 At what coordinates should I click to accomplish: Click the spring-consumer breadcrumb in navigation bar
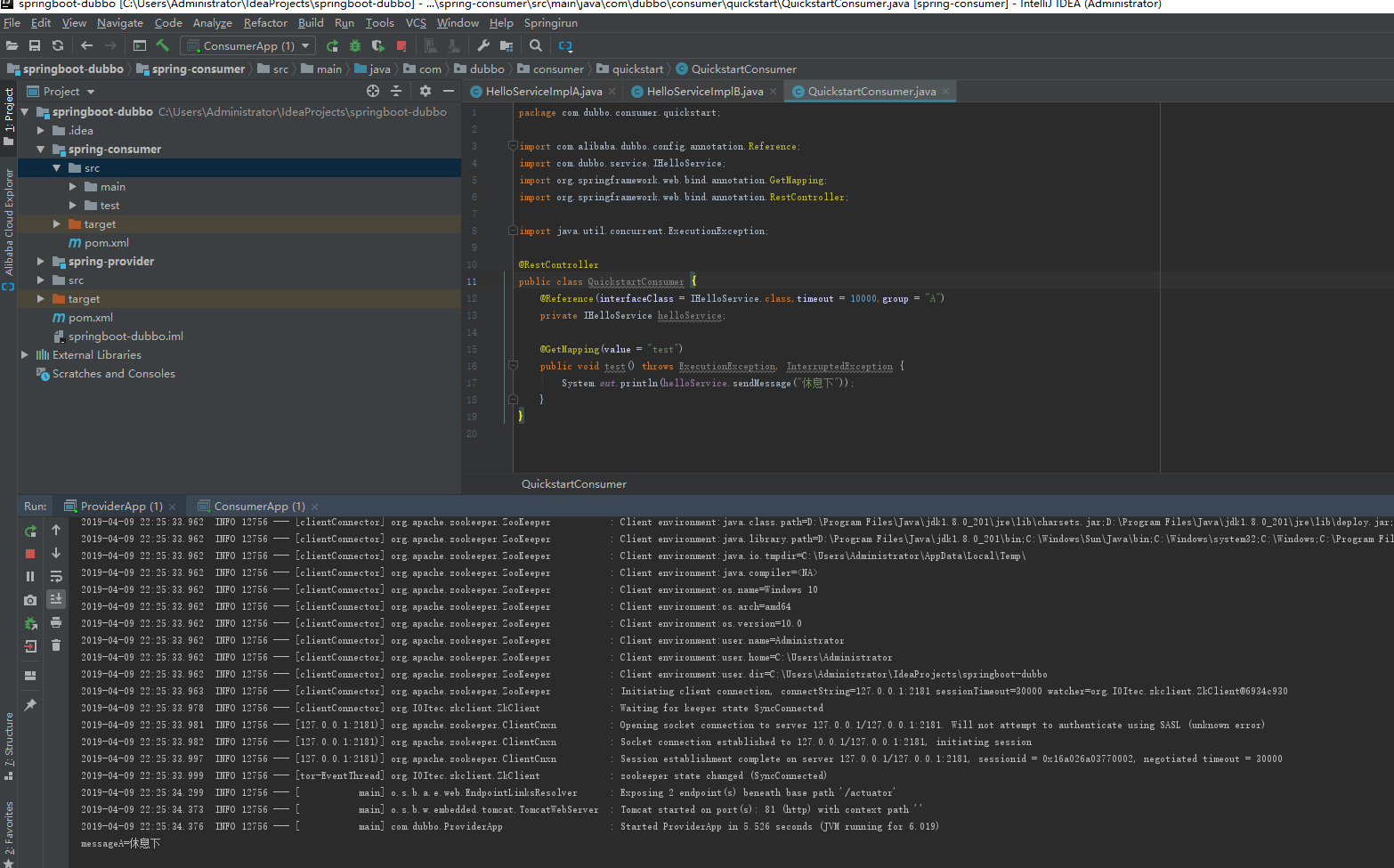[198, 69]
